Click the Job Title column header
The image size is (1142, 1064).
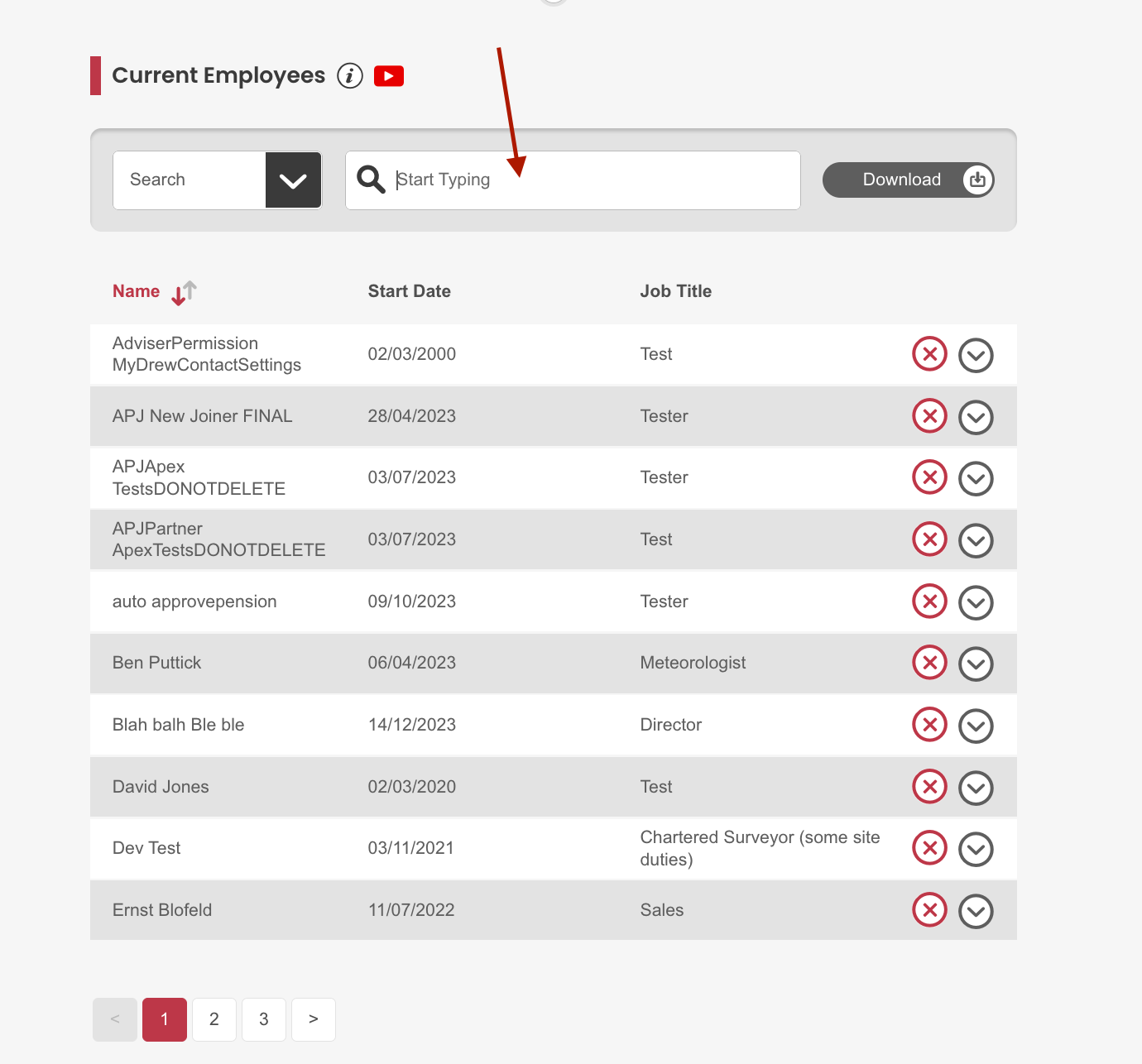(676, 291)
